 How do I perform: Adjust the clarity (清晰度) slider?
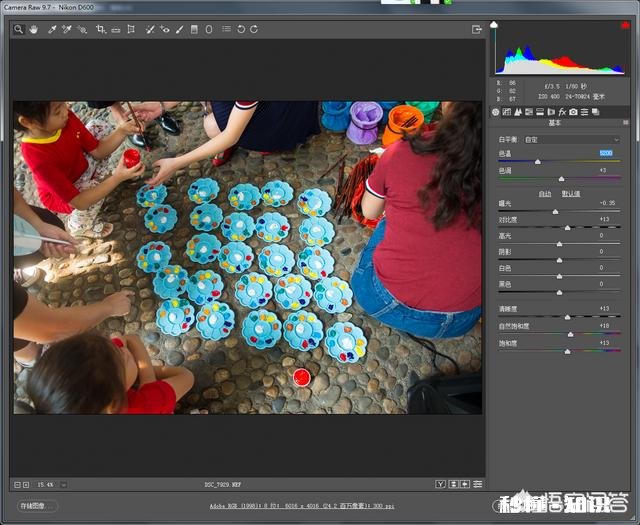(x=567, y=317)
